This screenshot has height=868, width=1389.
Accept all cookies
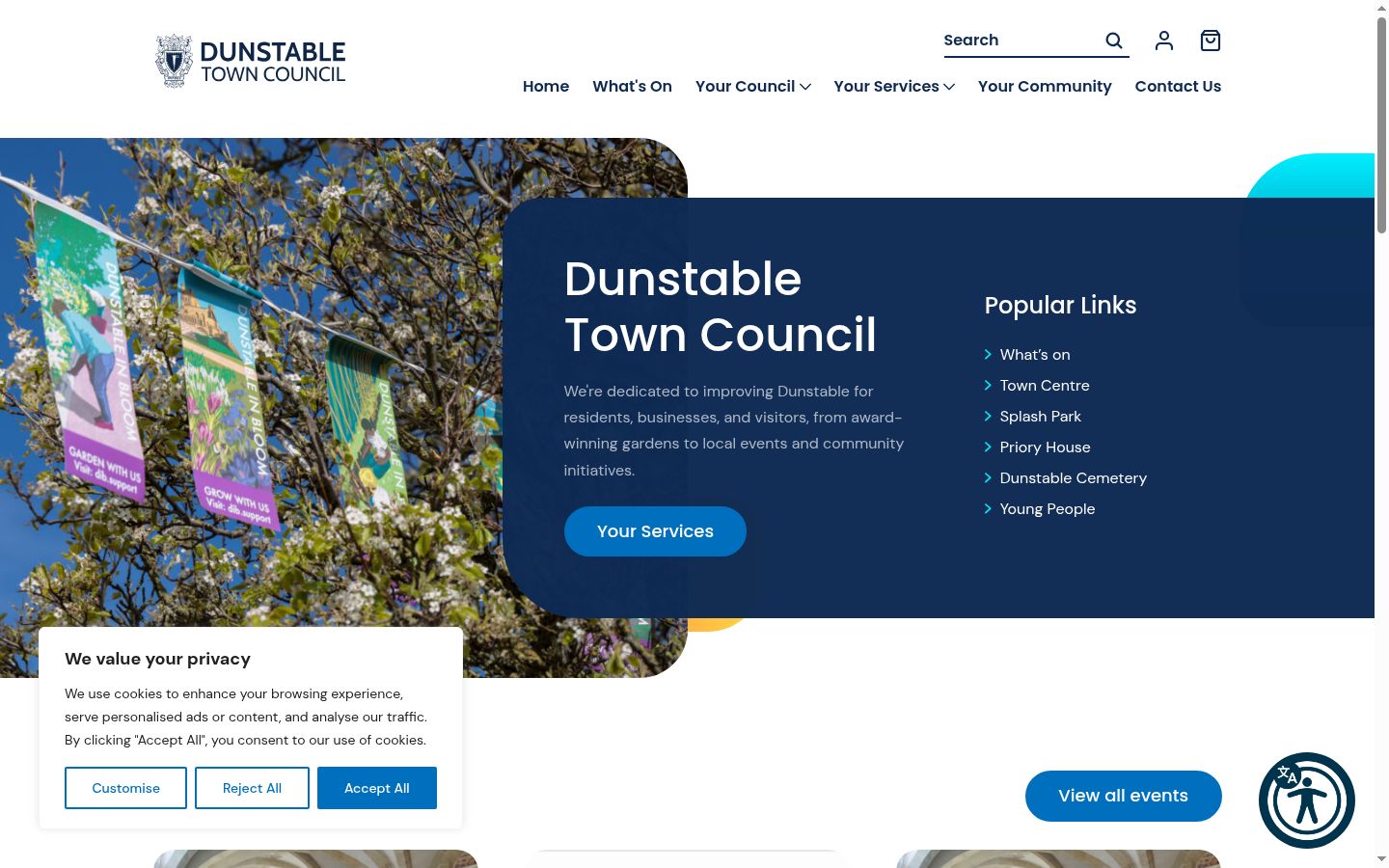click(377, 788)
